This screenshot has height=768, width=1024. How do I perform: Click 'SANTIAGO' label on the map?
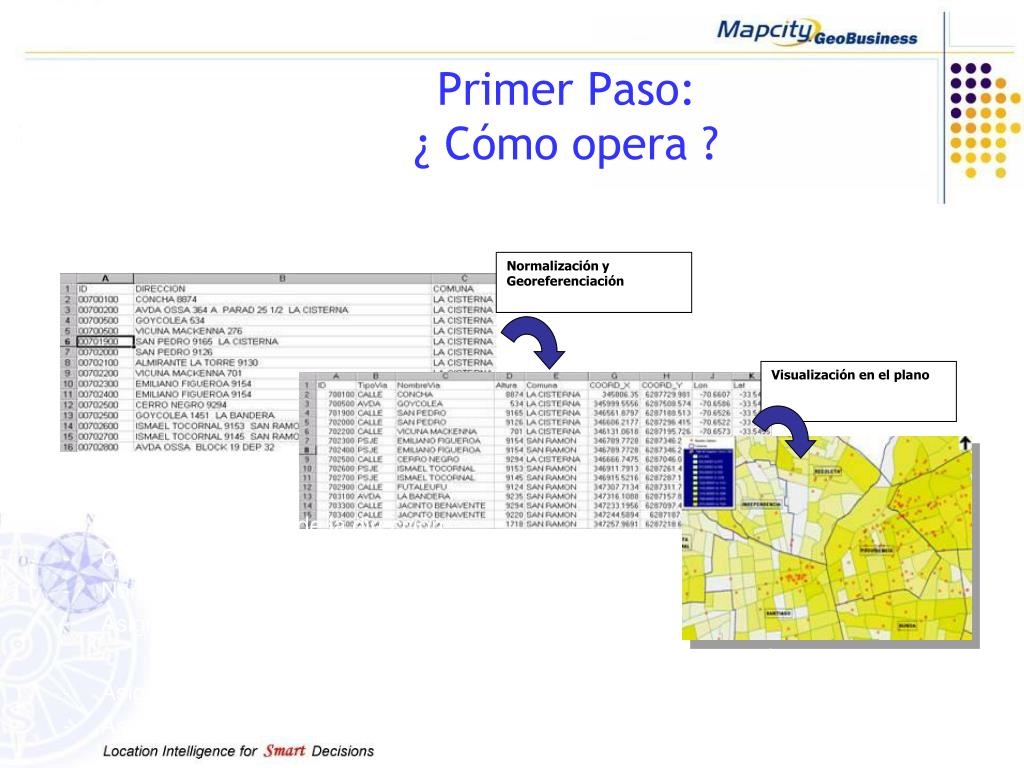pyautogui.click(x=778, y=614)
